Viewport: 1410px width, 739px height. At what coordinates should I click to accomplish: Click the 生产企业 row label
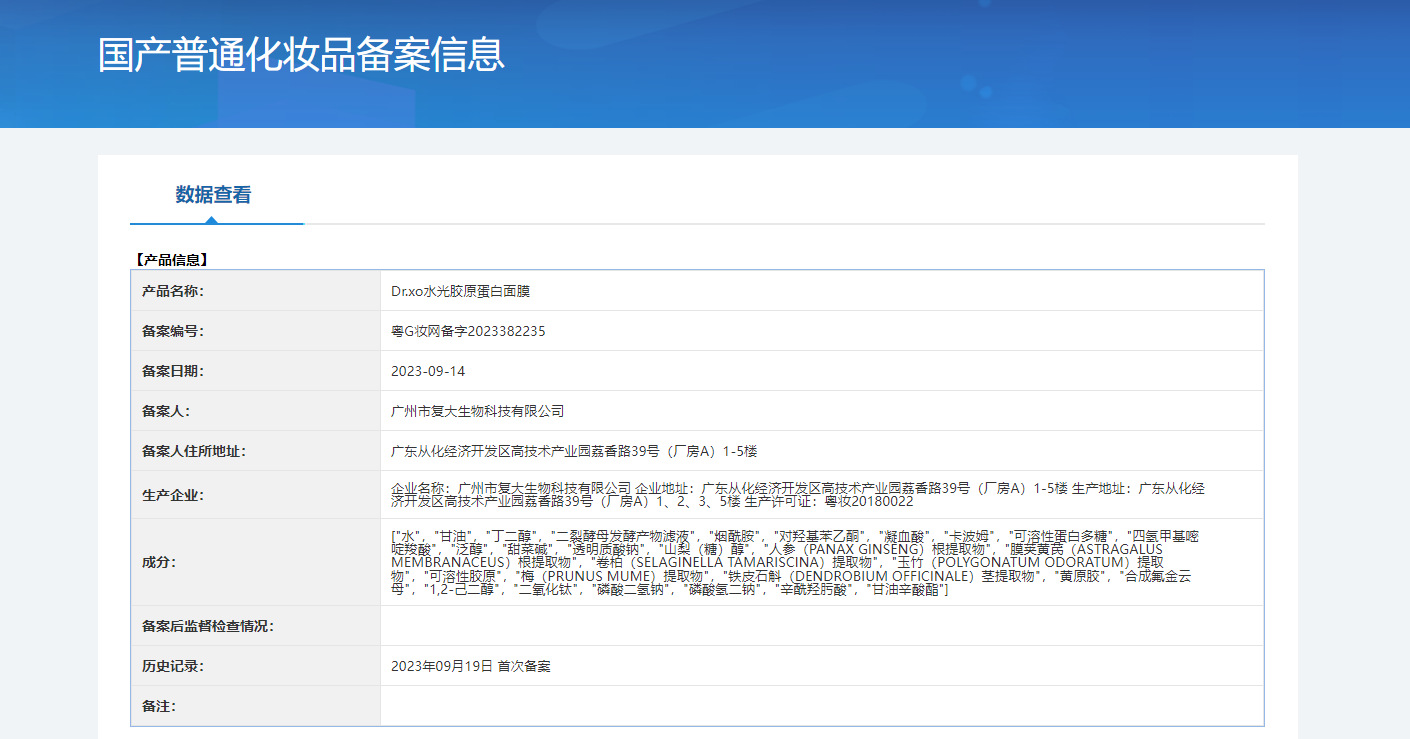173,495
